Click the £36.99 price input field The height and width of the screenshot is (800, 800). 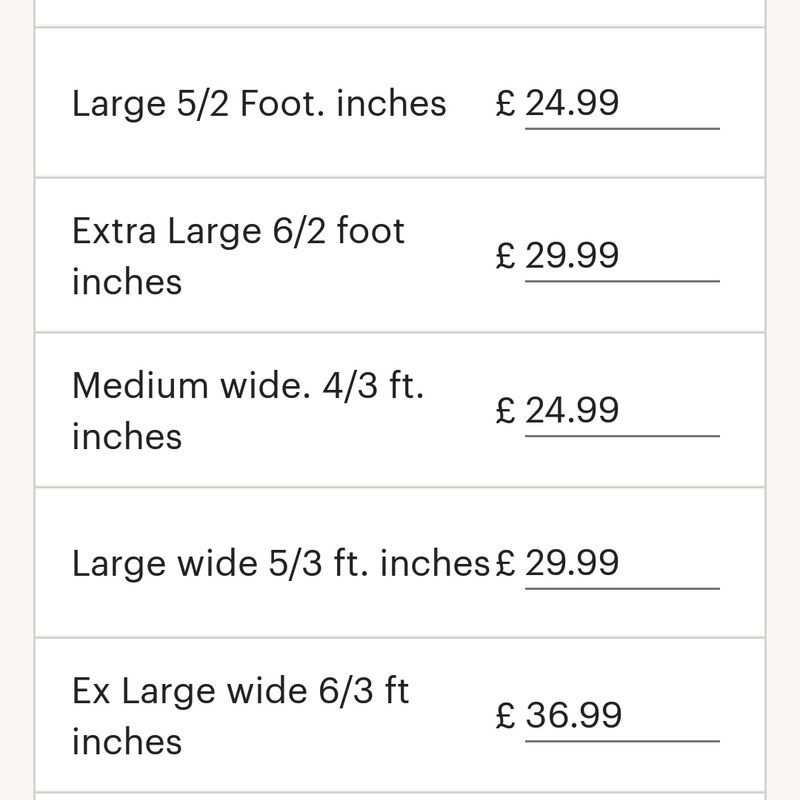point(620,716)
